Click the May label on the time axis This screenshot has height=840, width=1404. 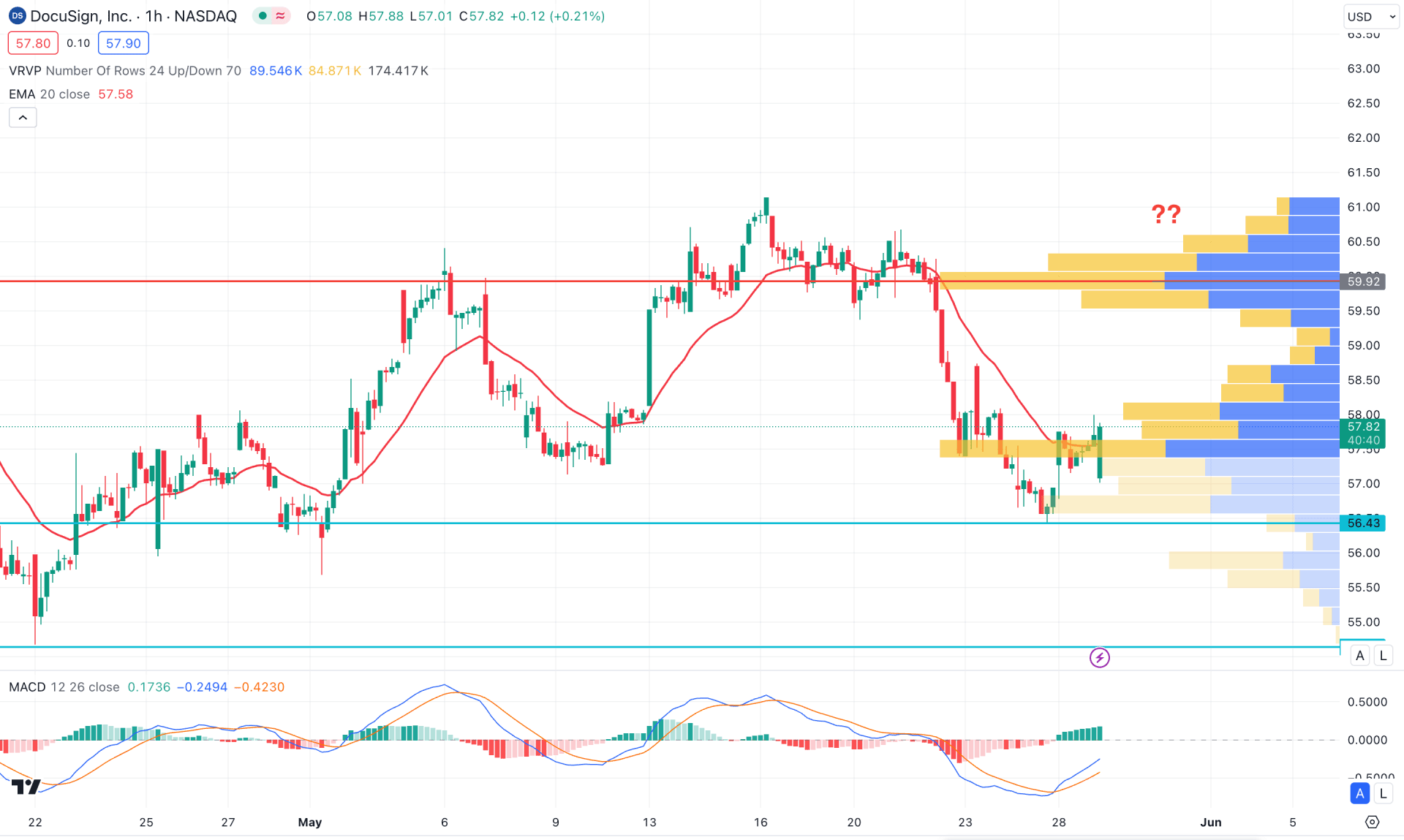pyautogui.click(x=310, y=822)
